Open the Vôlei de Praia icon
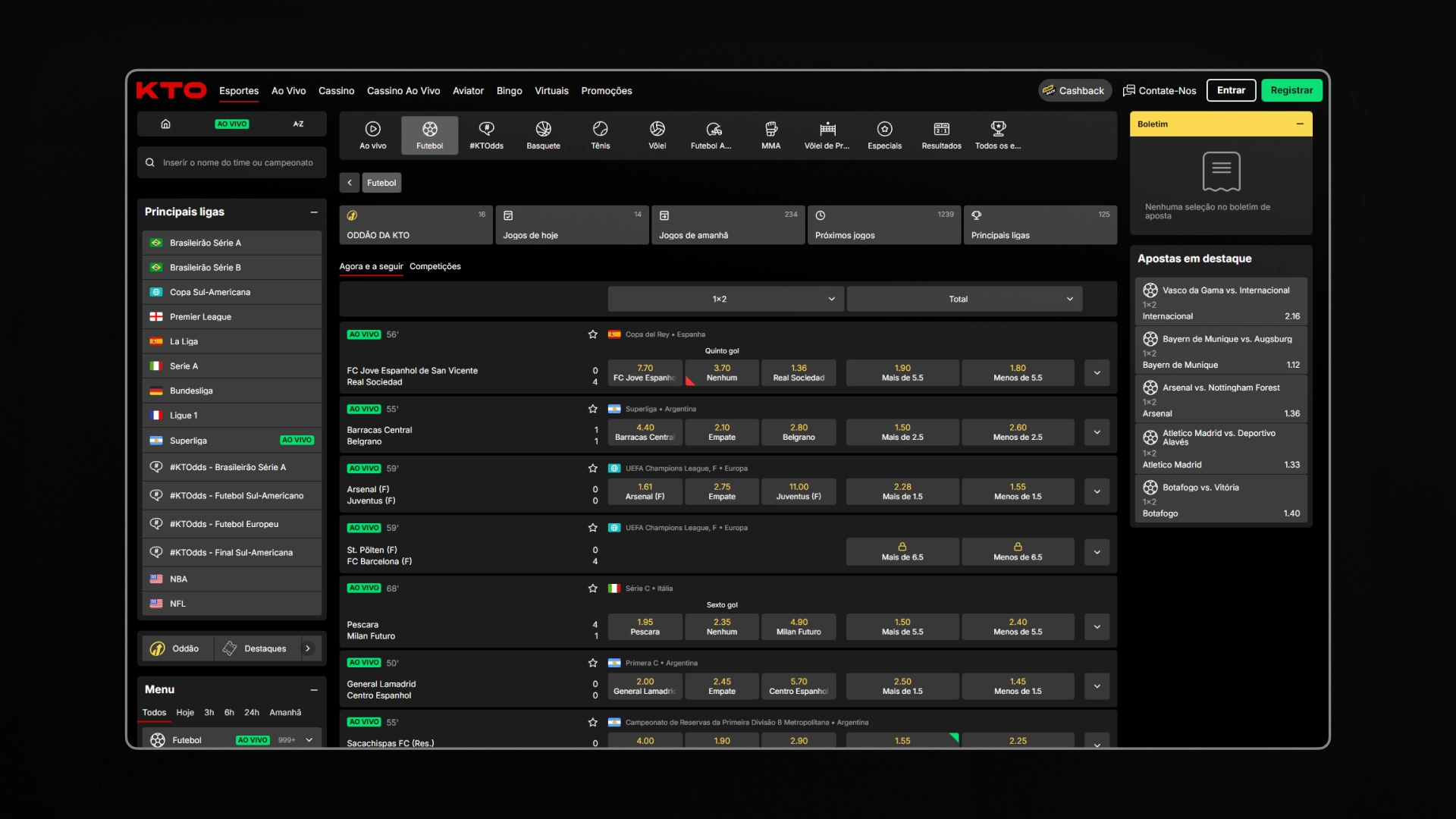The image size is (1456, 819). [x=827, y=136]
